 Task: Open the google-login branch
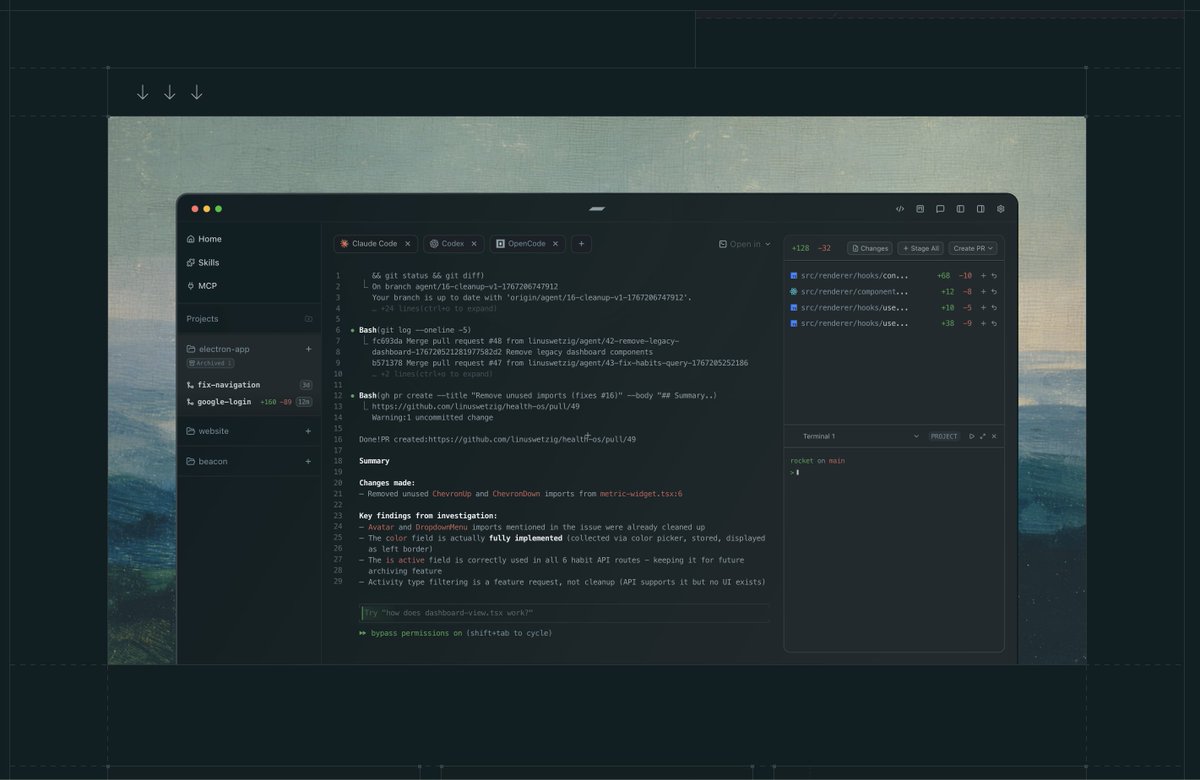(x=218, y=402)
